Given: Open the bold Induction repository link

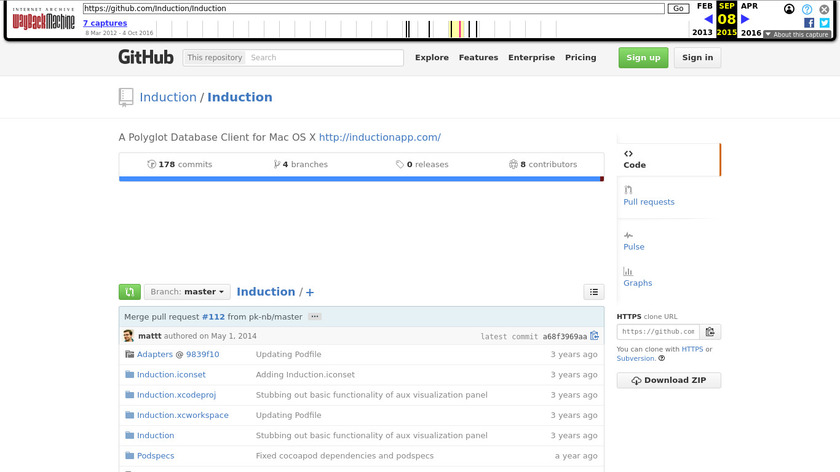Looking at the screenshot, I should pos(239,97).
